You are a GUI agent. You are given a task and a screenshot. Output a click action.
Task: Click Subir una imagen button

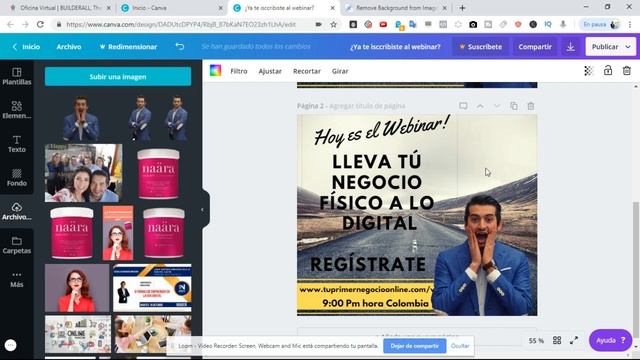click(118, 77)
